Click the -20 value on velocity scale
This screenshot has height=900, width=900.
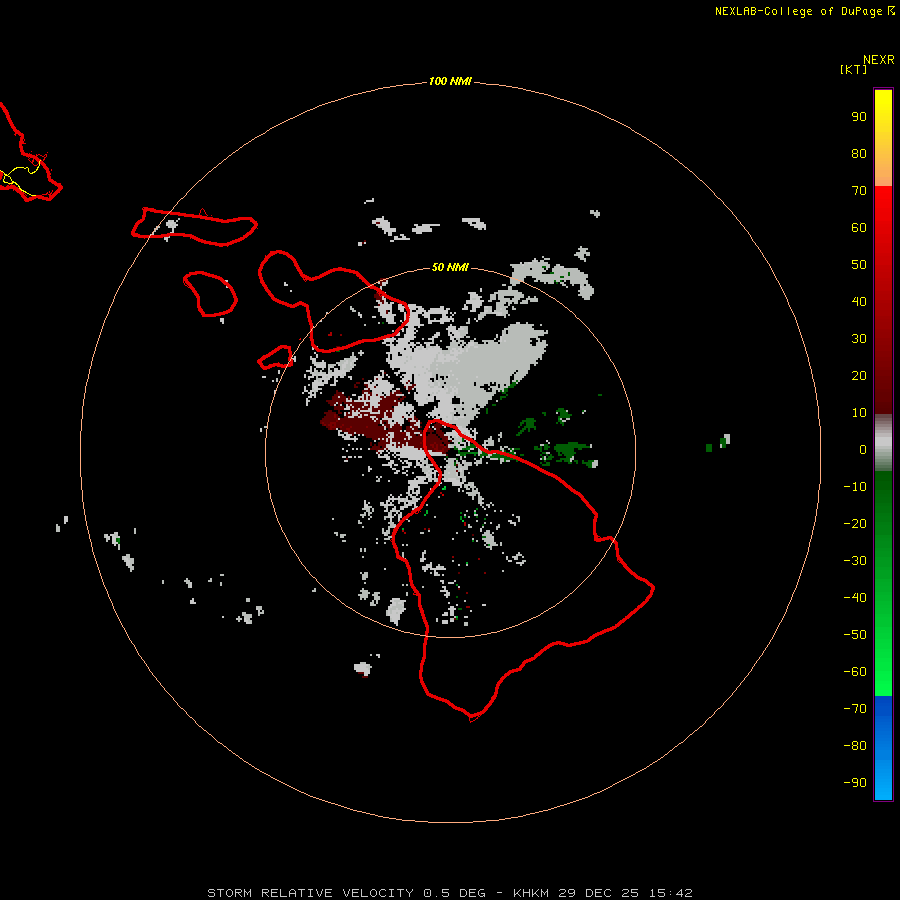click(855, 523)
